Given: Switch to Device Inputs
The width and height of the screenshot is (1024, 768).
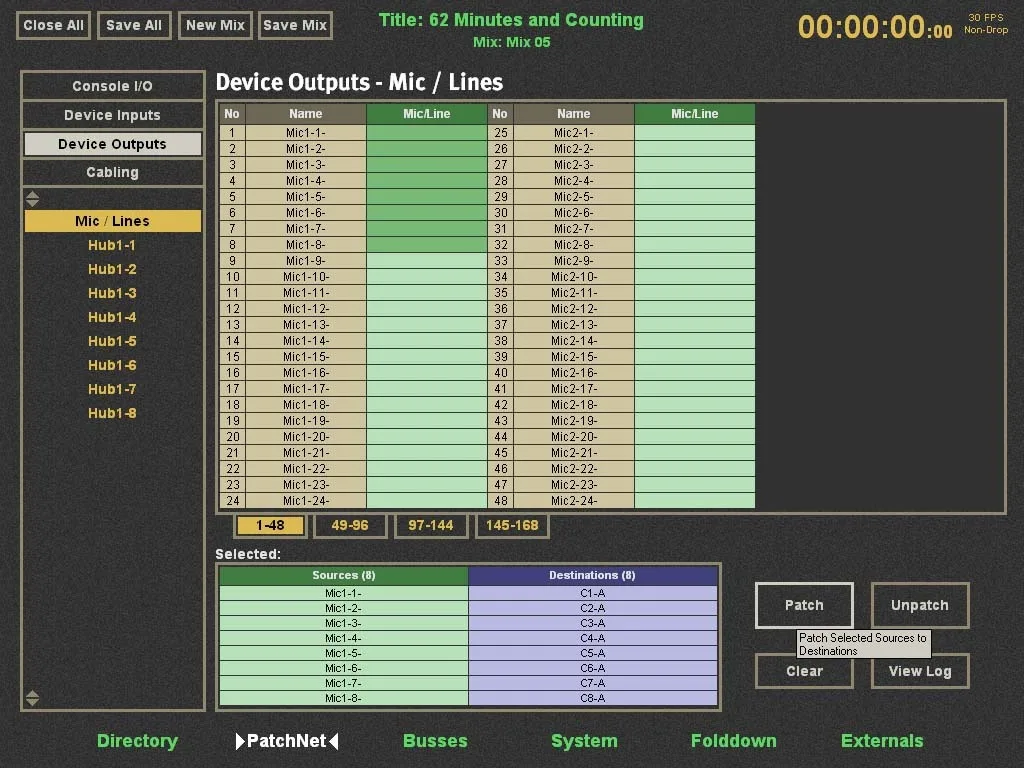Looking at the screenshot, I should point(112,115).
